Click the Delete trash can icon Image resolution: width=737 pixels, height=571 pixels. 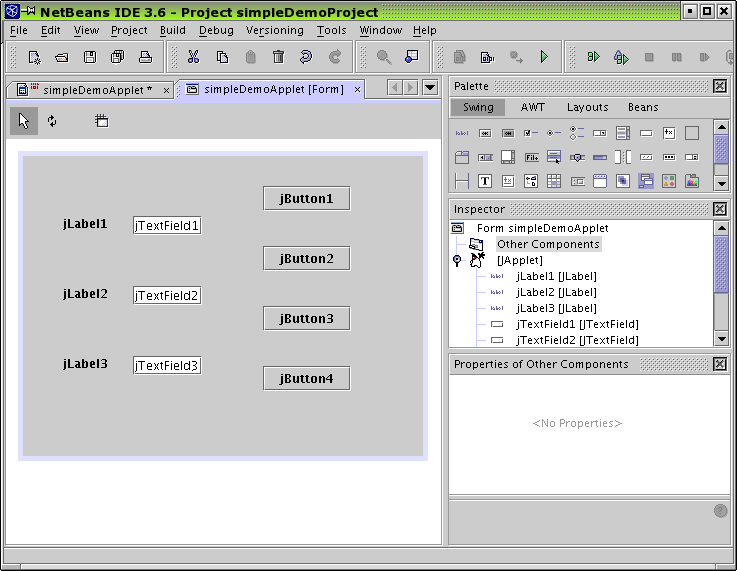279,57
